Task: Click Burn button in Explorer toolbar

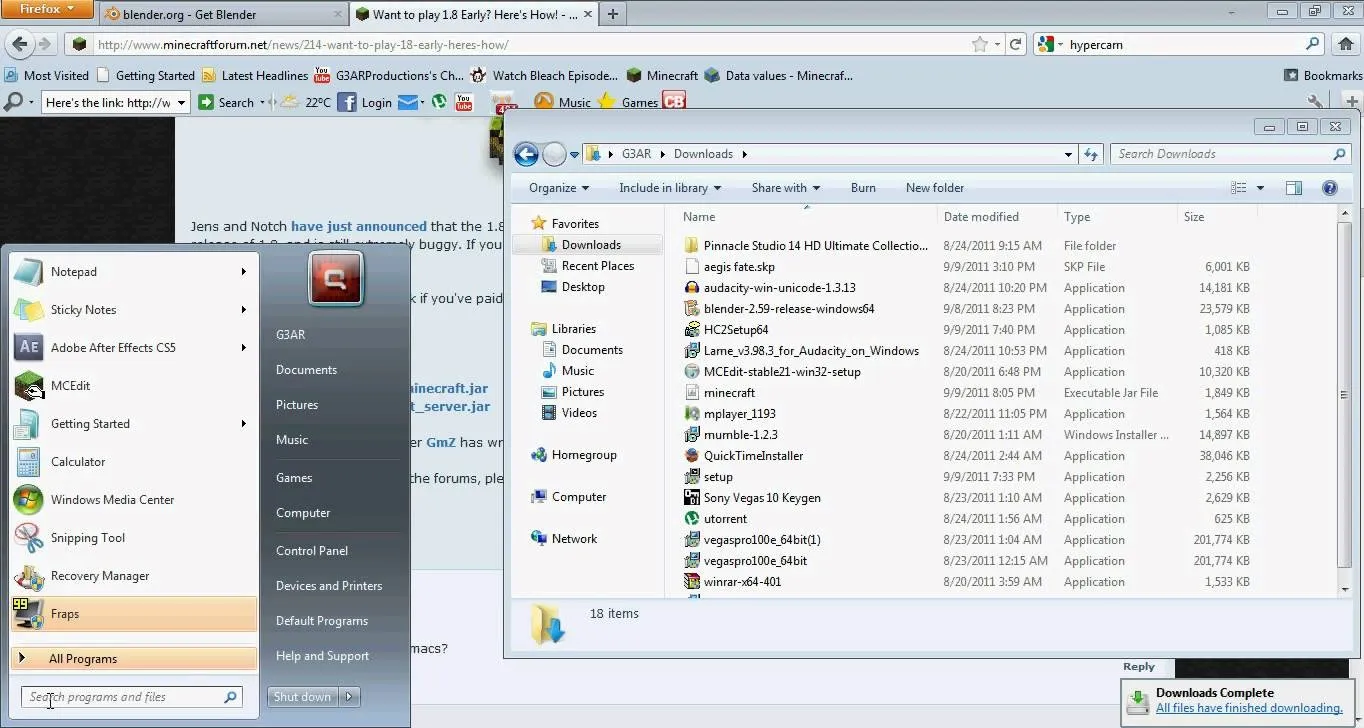Action: tap(863, 188)
